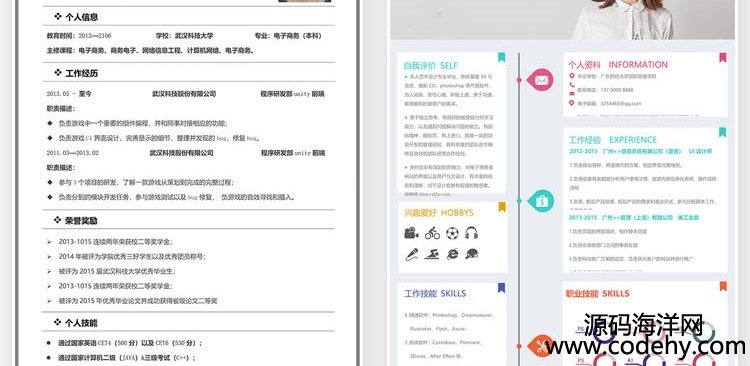Click the teal shopping bag timeline icon
The image size is (750, 366).
pyautogui.click(x=541, y=201)
